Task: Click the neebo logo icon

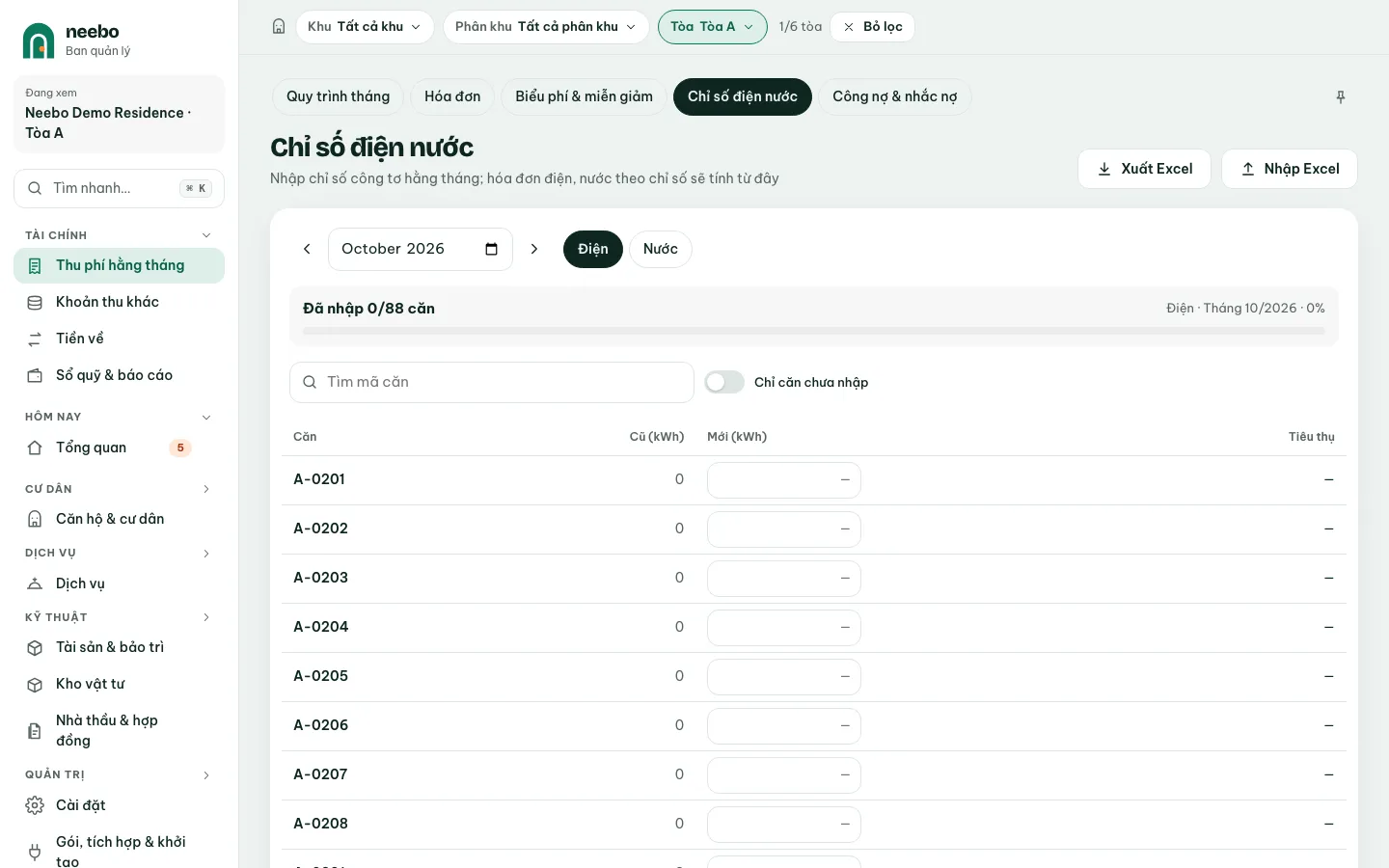Action: tap(39, 41)
